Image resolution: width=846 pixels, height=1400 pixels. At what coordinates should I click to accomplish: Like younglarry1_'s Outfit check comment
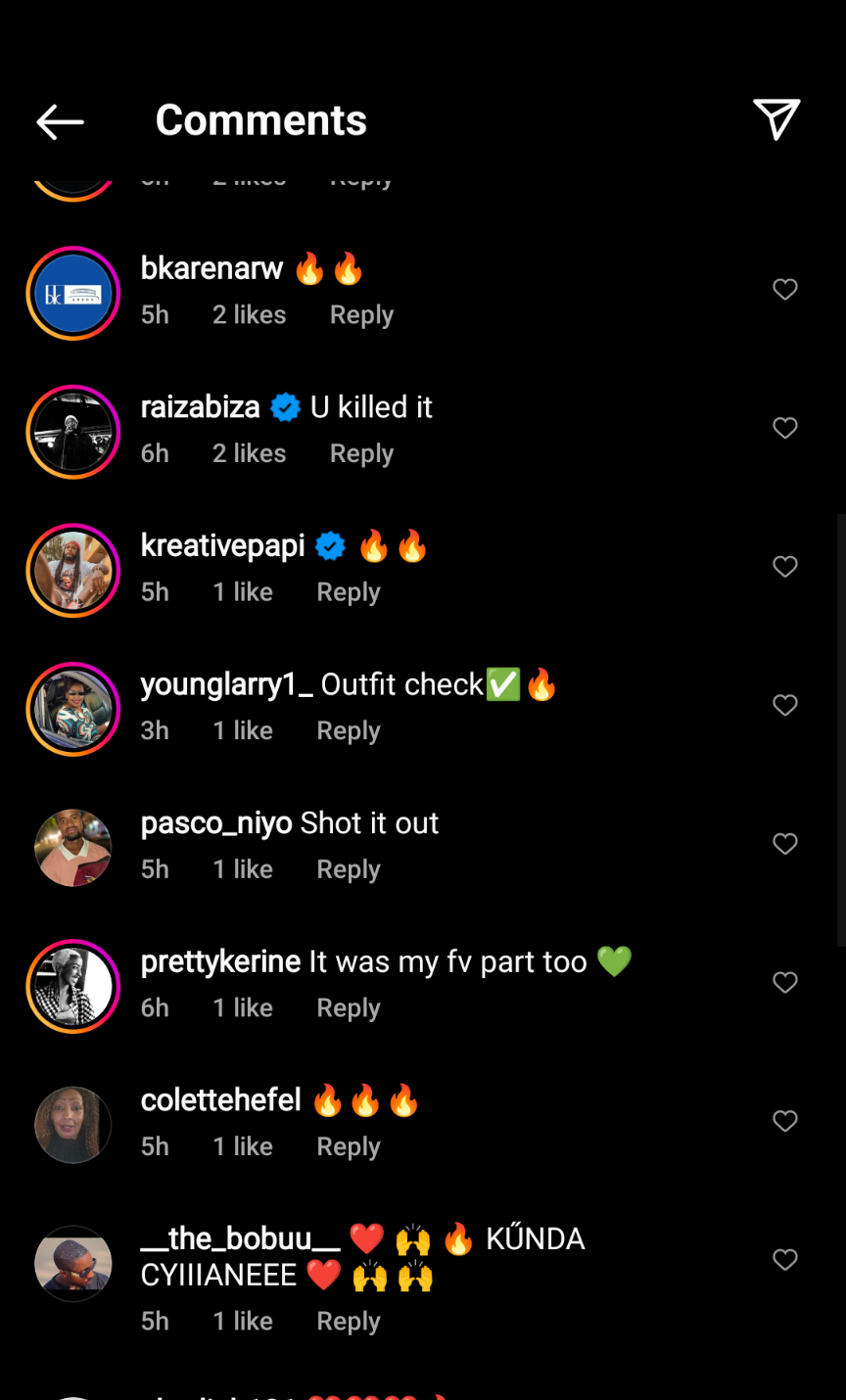785,706
